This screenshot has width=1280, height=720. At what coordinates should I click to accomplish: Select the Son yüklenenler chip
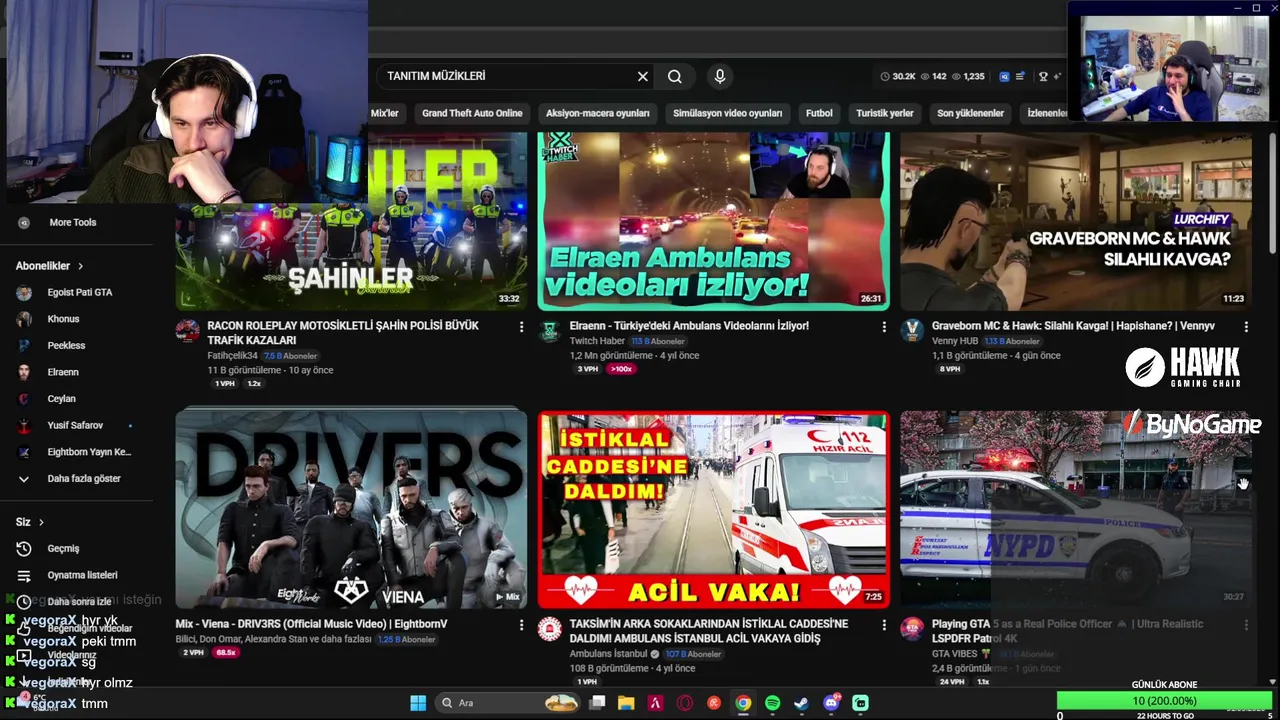pyautogui.click(x=970, y=113)
